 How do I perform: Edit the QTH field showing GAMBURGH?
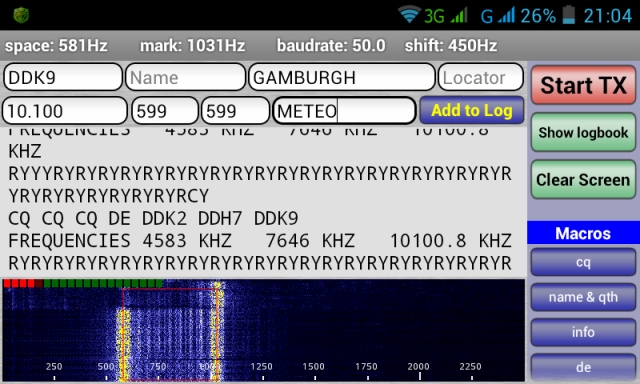tap(342, 77)
